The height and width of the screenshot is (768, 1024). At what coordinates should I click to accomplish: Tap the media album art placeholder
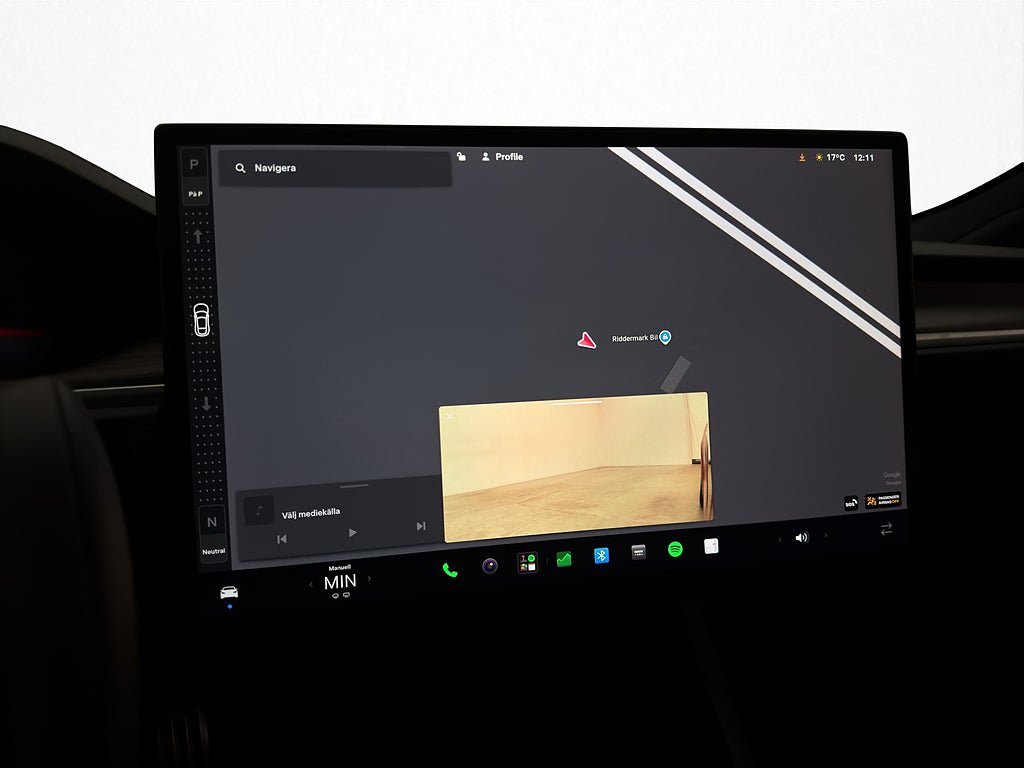point(259,511)
